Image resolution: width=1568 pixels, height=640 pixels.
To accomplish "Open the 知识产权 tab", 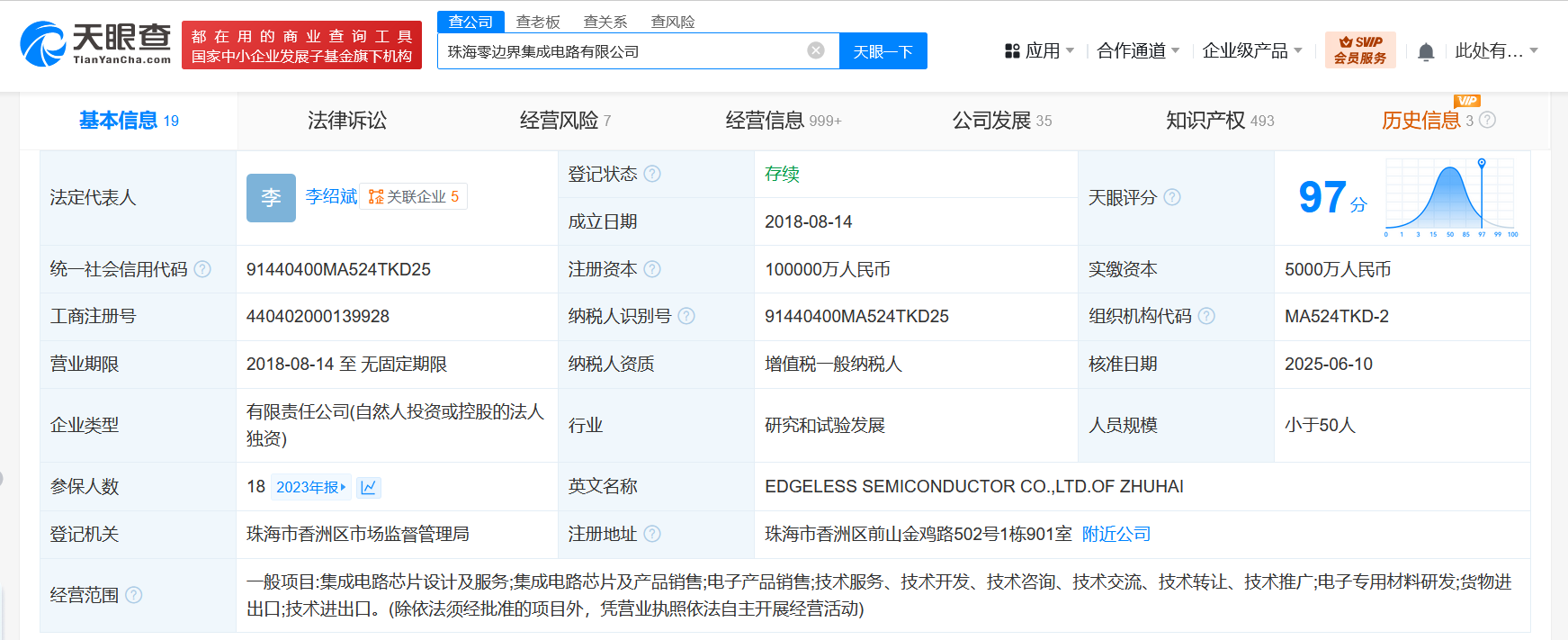I will click(1219, 121).
